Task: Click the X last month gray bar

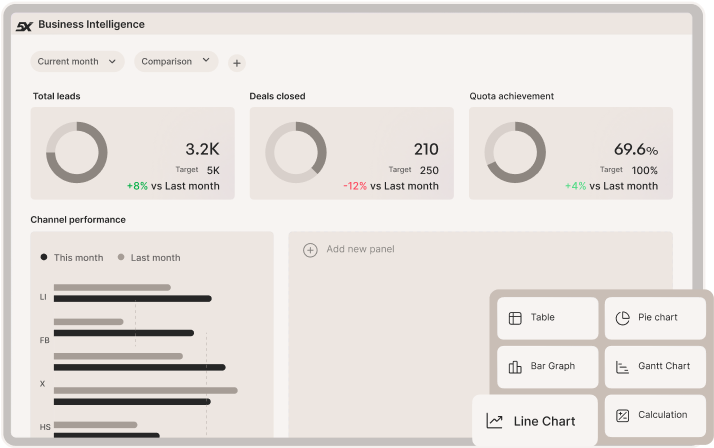Action: point(146,390)
